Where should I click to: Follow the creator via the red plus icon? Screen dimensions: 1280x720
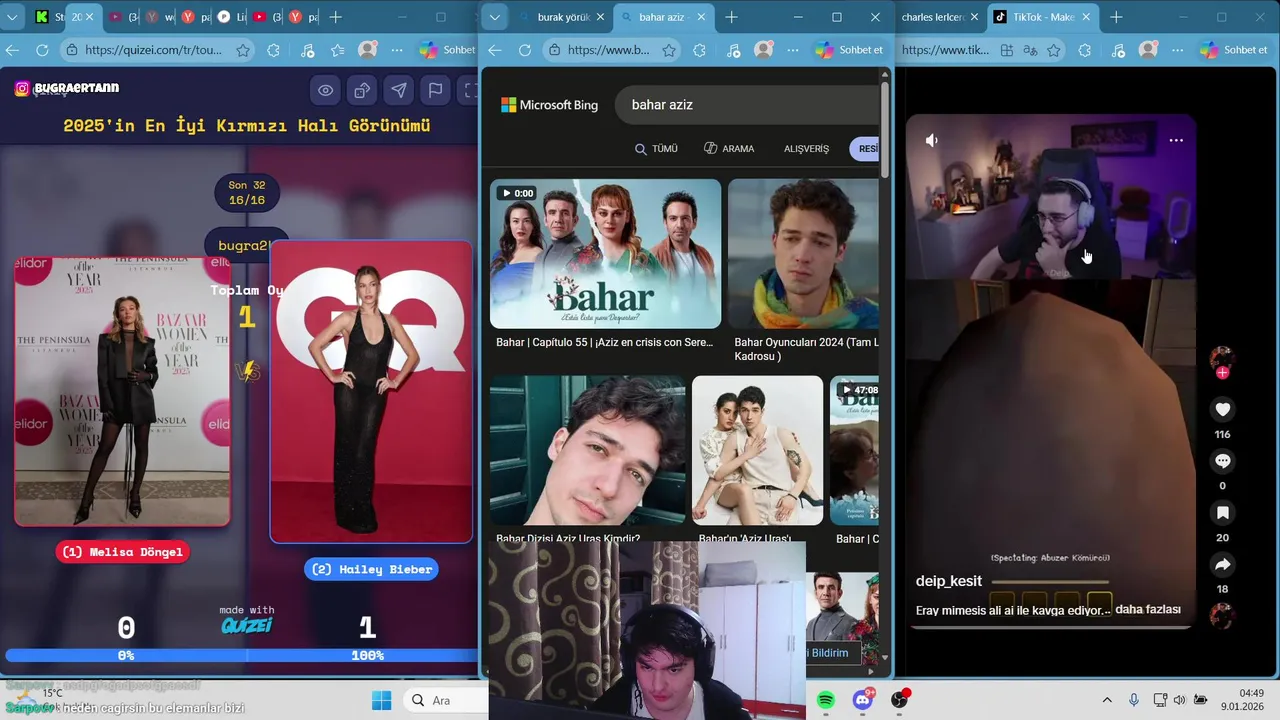(1222, 373)
